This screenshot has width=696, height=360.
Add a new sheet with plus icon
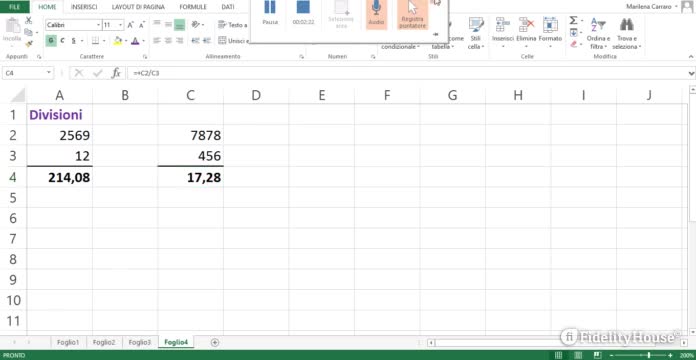pyautogui.click(x=215, y=342)
